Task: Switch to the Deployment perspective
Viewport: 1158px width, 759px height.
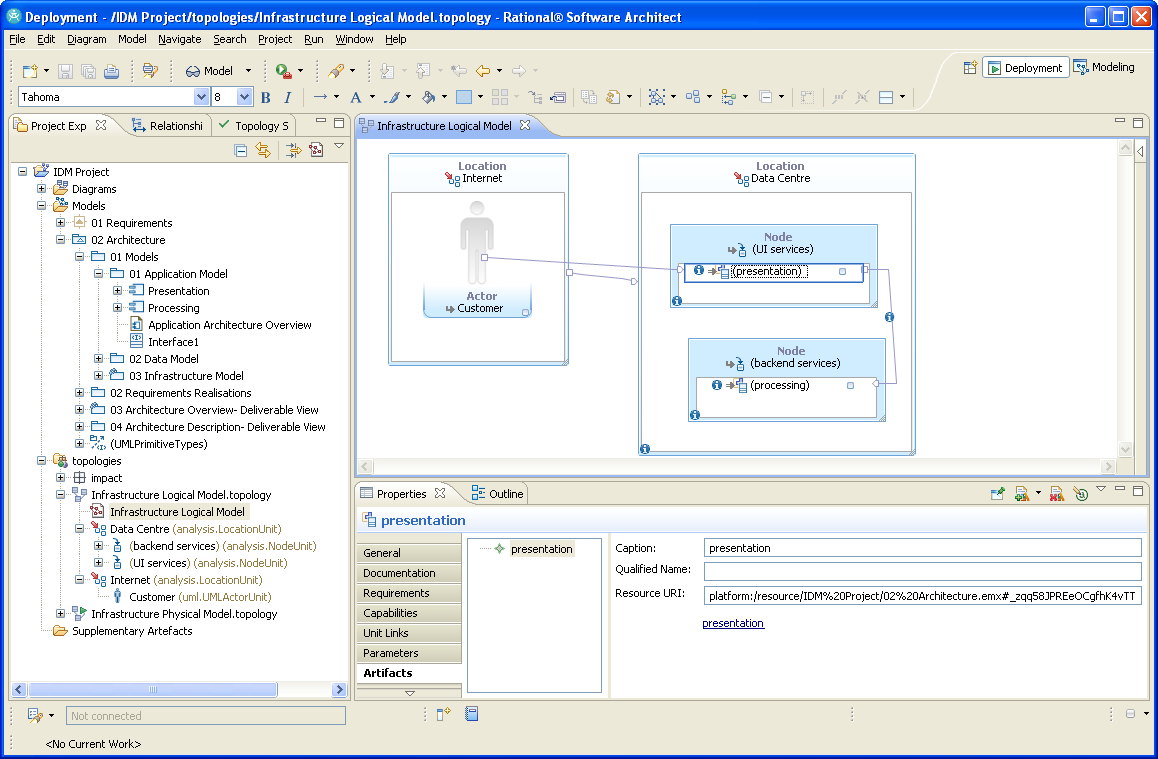Action: point(1025,68)
